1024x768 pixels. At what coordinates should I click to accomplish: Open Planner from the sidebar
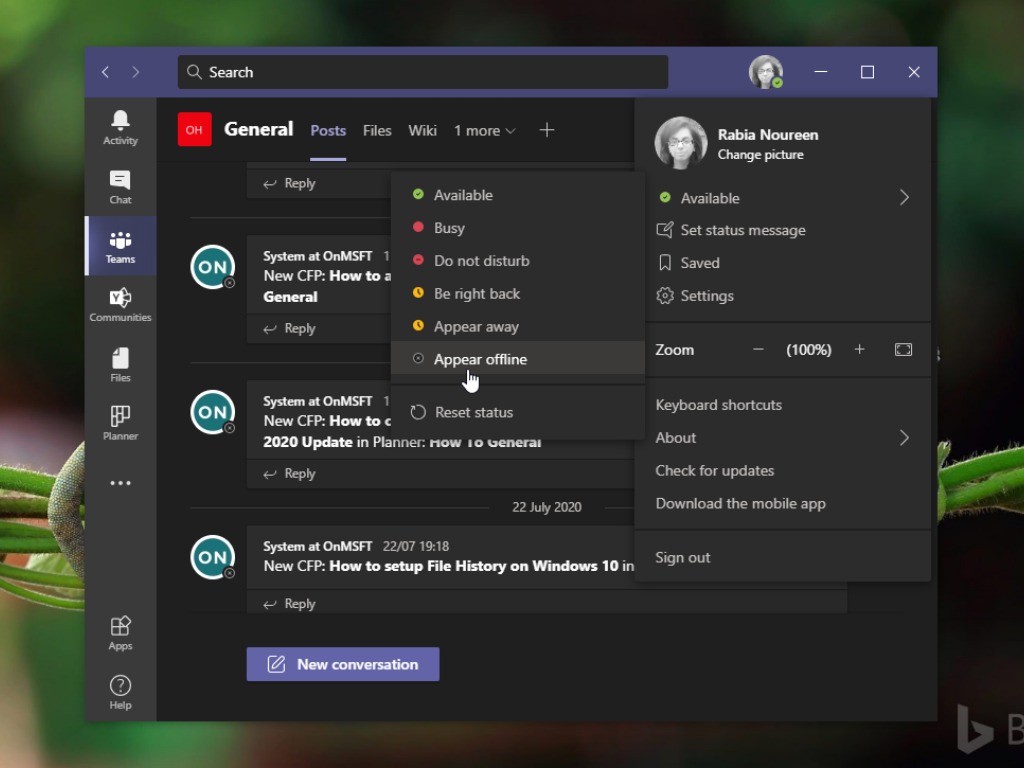pyautogui.click(x=120, y=422)
